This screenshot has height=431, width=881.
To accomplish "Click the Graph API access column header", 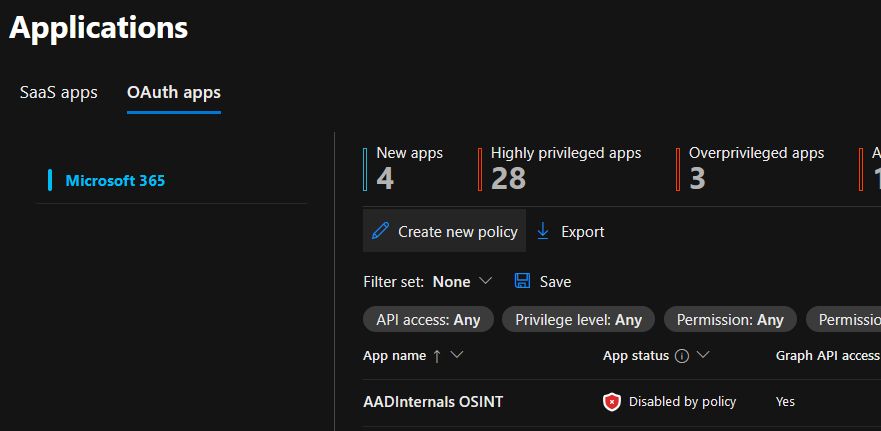I will (827, 356).
